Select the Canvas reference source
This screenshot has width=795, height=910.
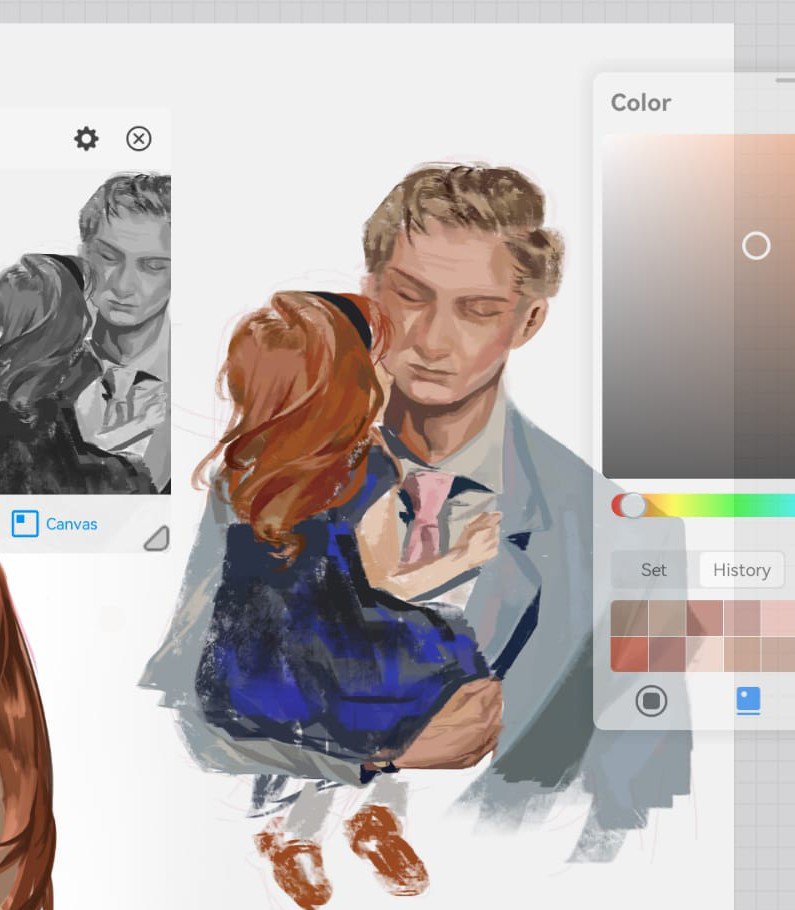click(55, 523)
